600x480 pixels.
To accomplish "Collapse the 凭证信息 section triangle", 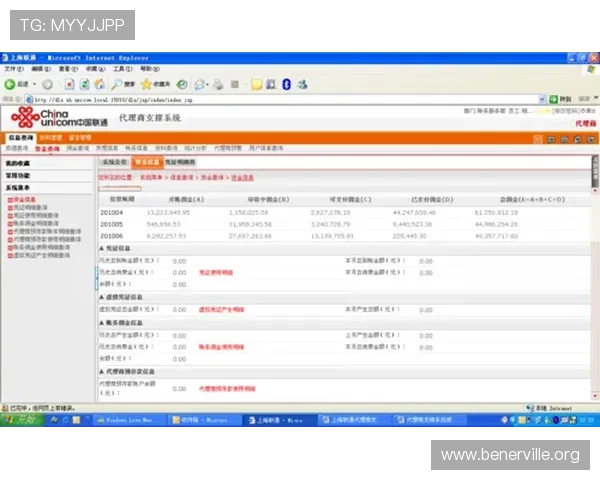I will pos(101,247).
